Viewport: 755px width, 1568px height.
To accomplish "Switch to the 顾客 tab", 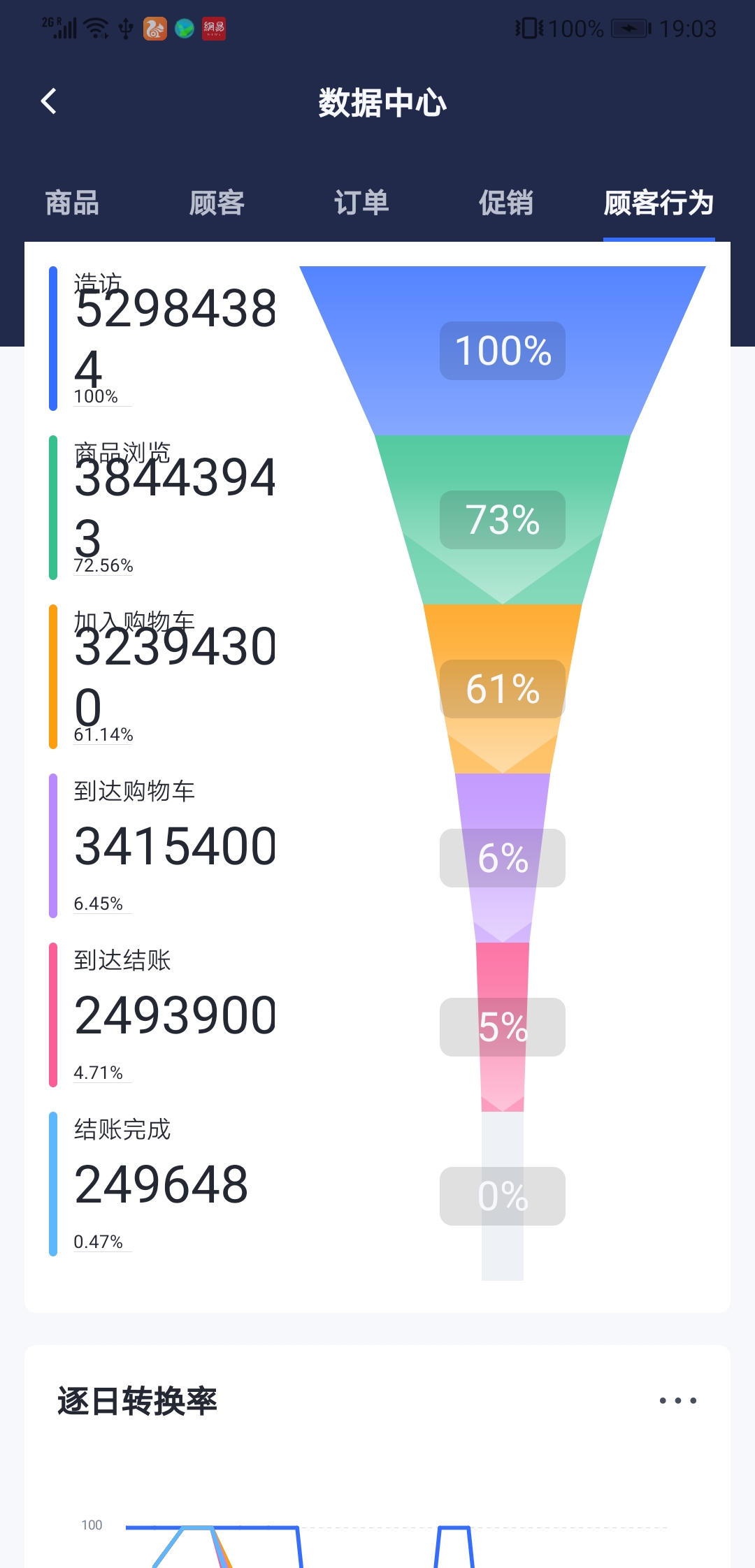I will pos(217,203).
